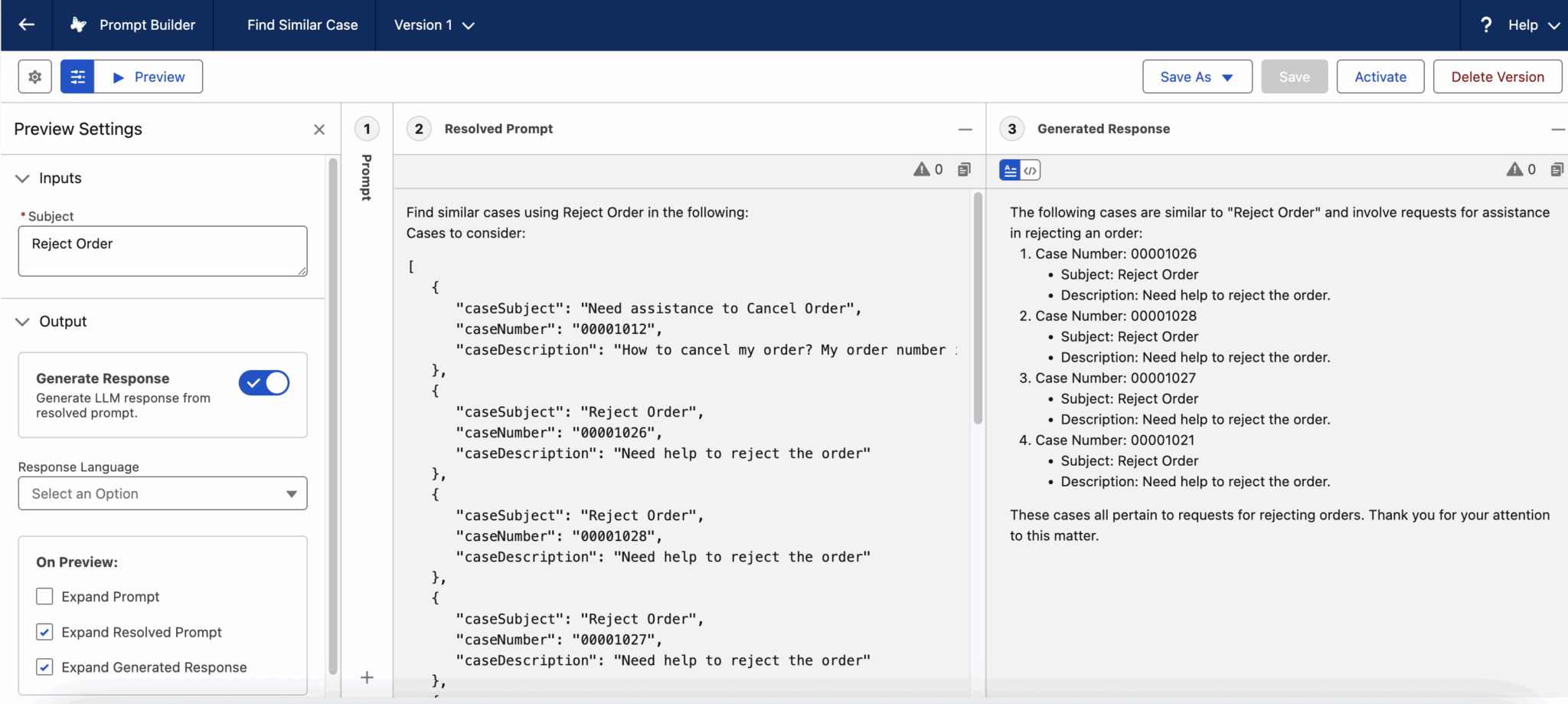Click the Resolved Prompt warning icon
Viewport: 1568px width, 704px height.
tap(922, 169)
